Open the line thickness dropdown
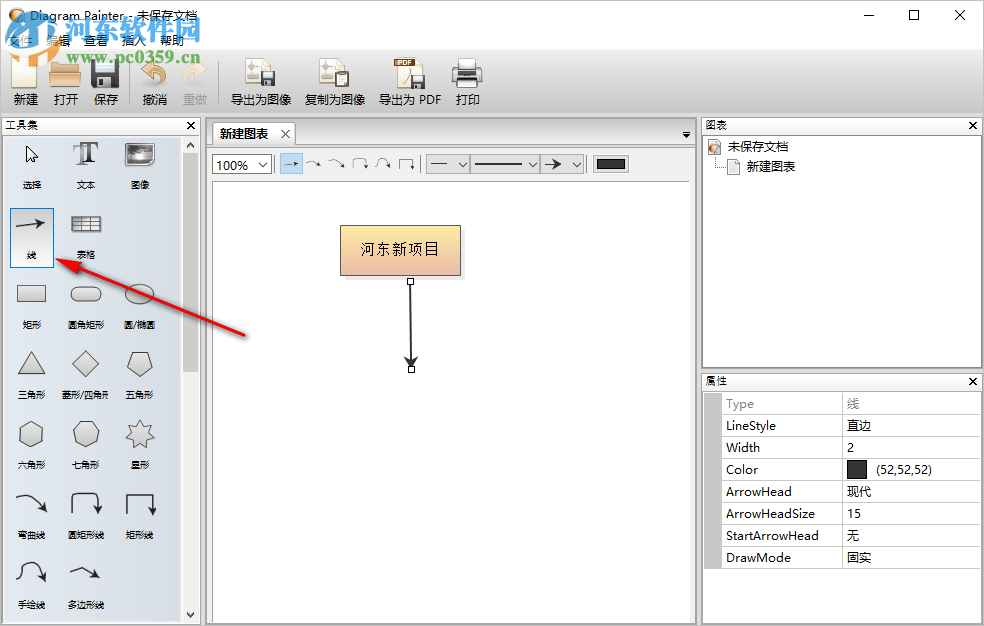Viewport: 984px width, 626px height. [x=505, y=164]
